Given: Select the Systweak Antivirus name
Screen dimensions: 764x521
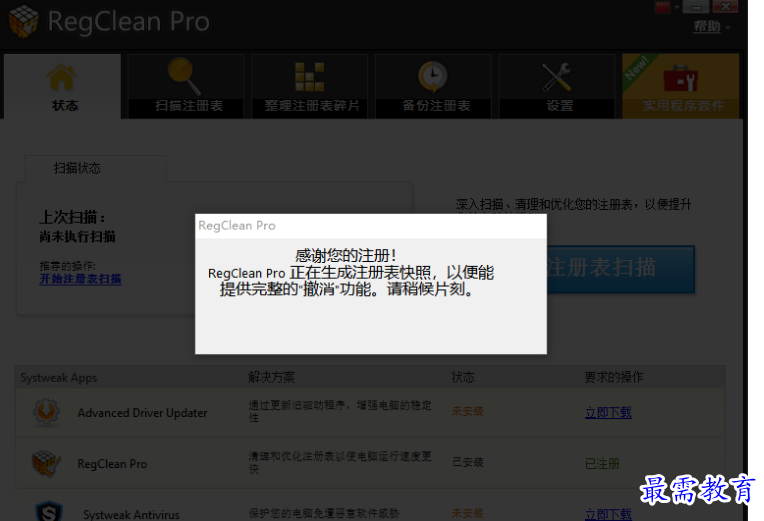Looking at the screenshot, I should click(131, 515).
